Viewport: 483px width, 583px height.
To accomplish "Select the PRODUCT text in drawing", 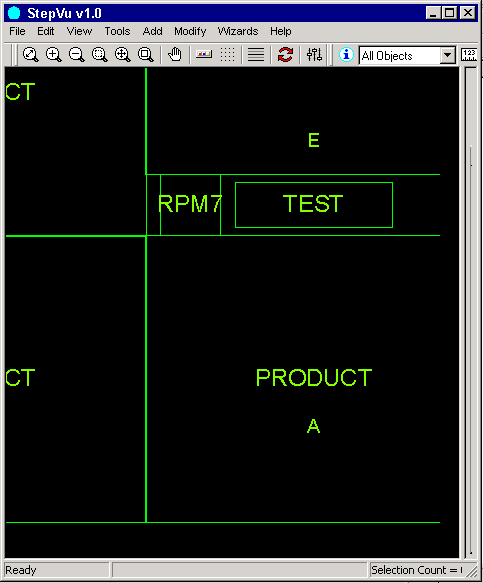I will [314, 378].
